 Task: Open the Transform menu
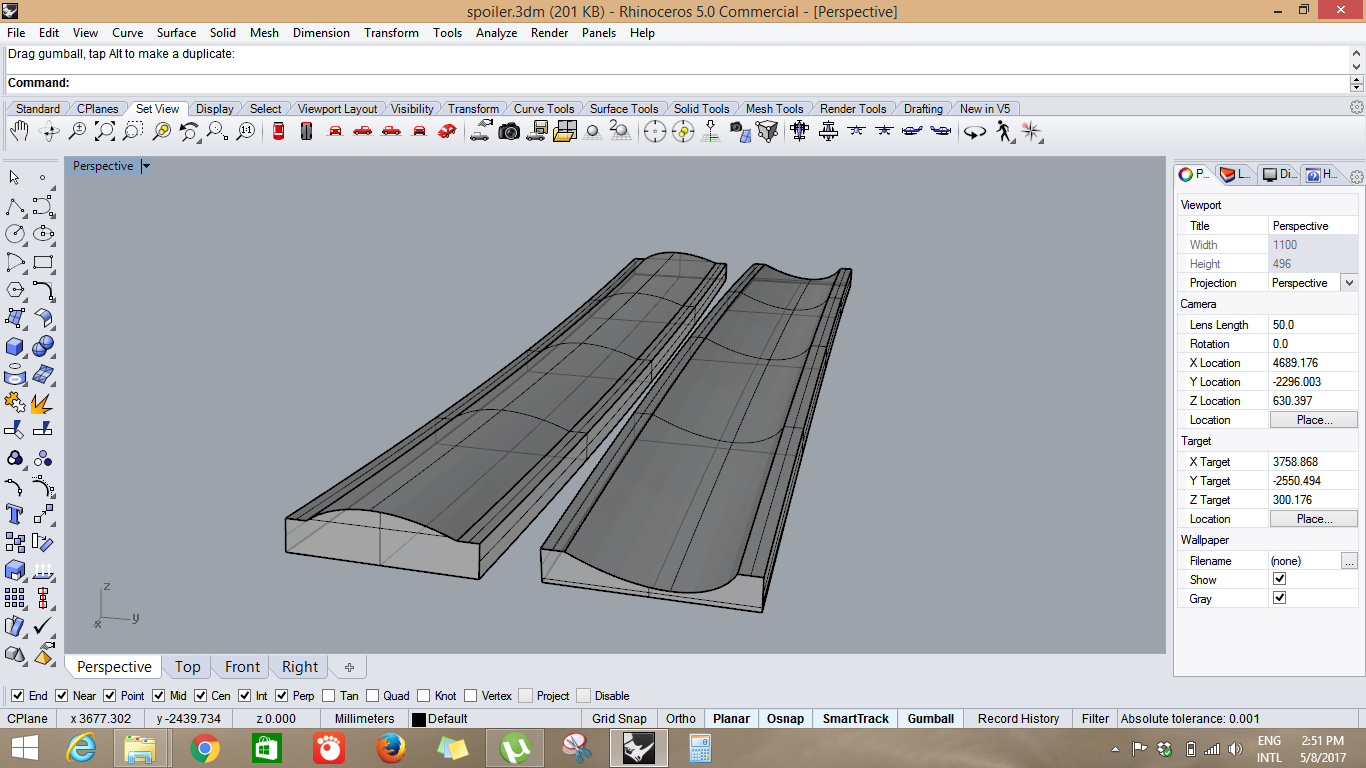[391, 33]
